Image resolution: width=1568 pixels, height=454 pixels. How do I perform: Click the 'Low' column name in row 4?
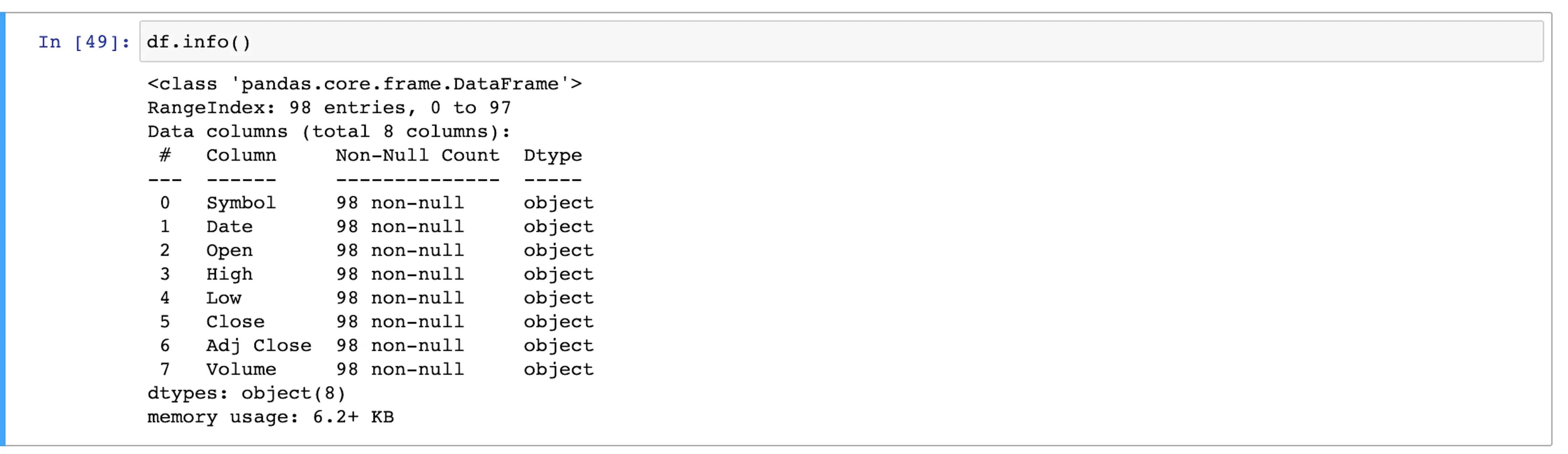click(x=223, y=298)
